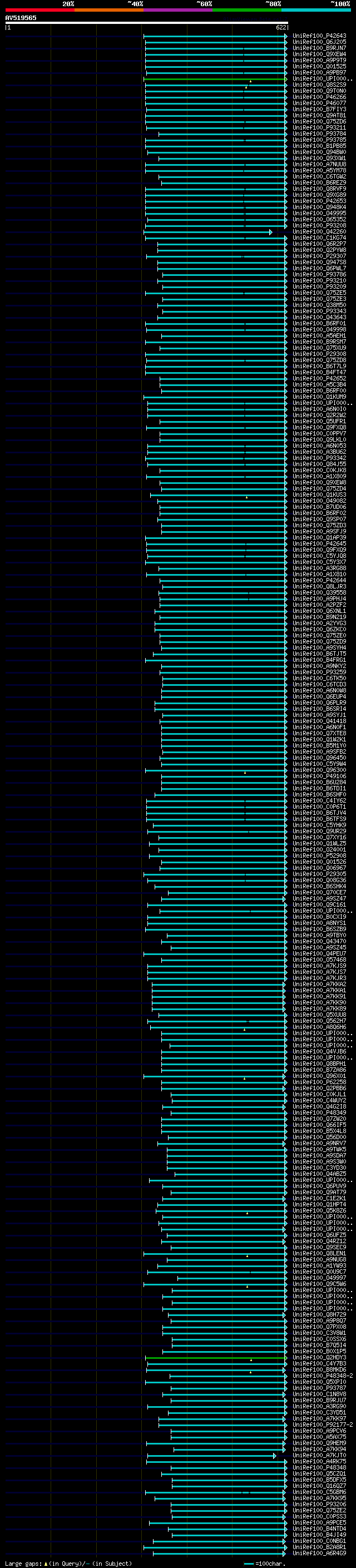The height and width of the screenshot is (1568, 356).
Task: Open hit UniRef100_P42643
Action: click(319, 36)
